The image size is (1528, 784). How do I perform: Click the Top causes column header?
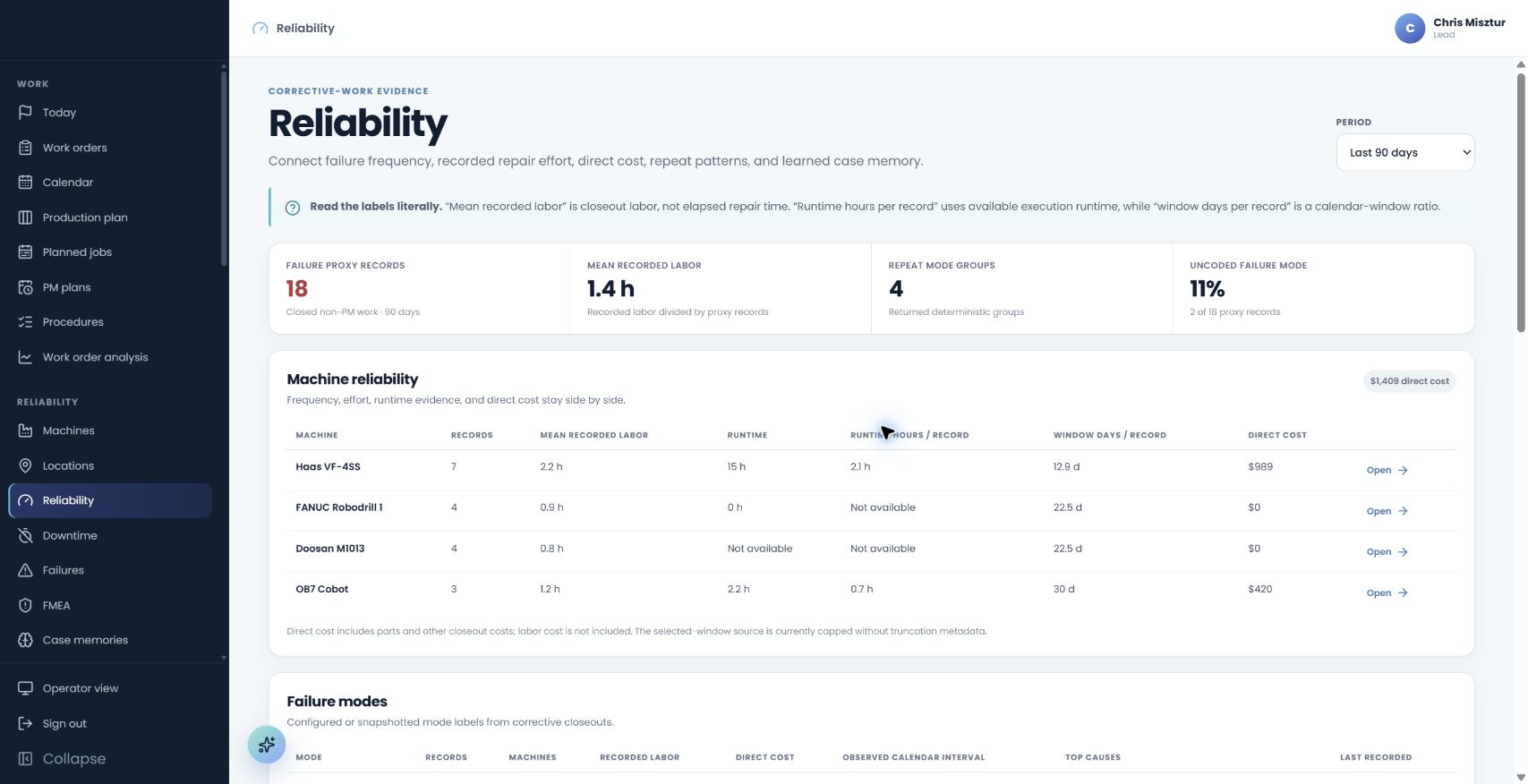click(x=1093, y=757)
